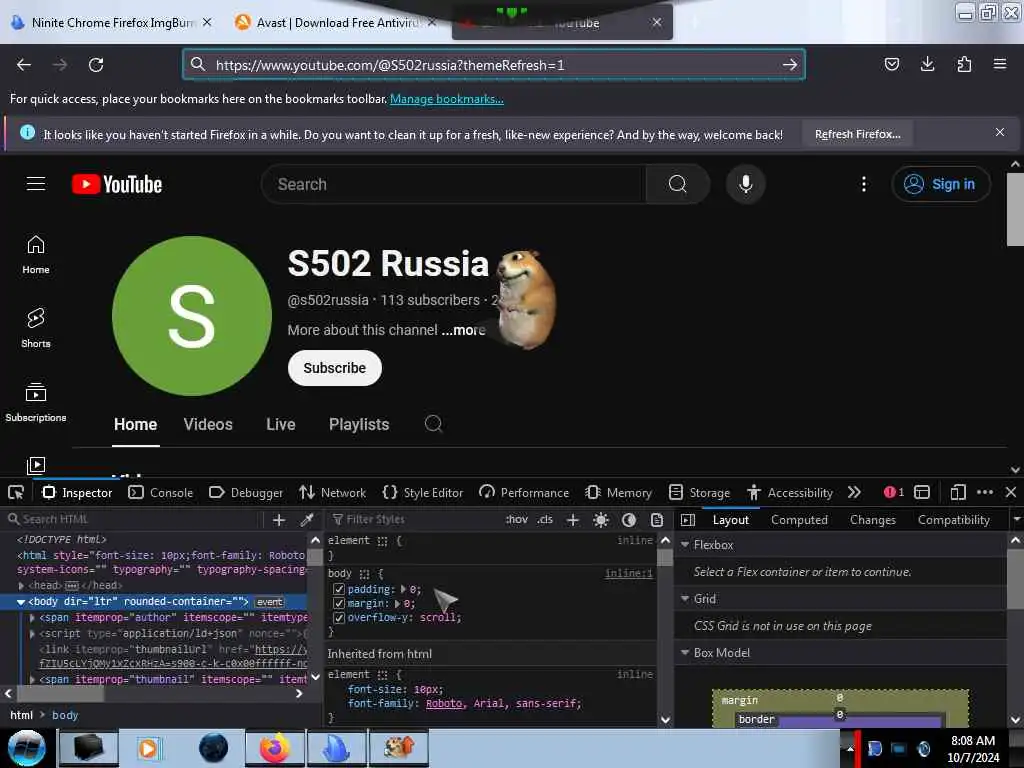Screen dimensions: 1024x768
Task: Expand the padding shorthand value
Action: pos(403,589)
